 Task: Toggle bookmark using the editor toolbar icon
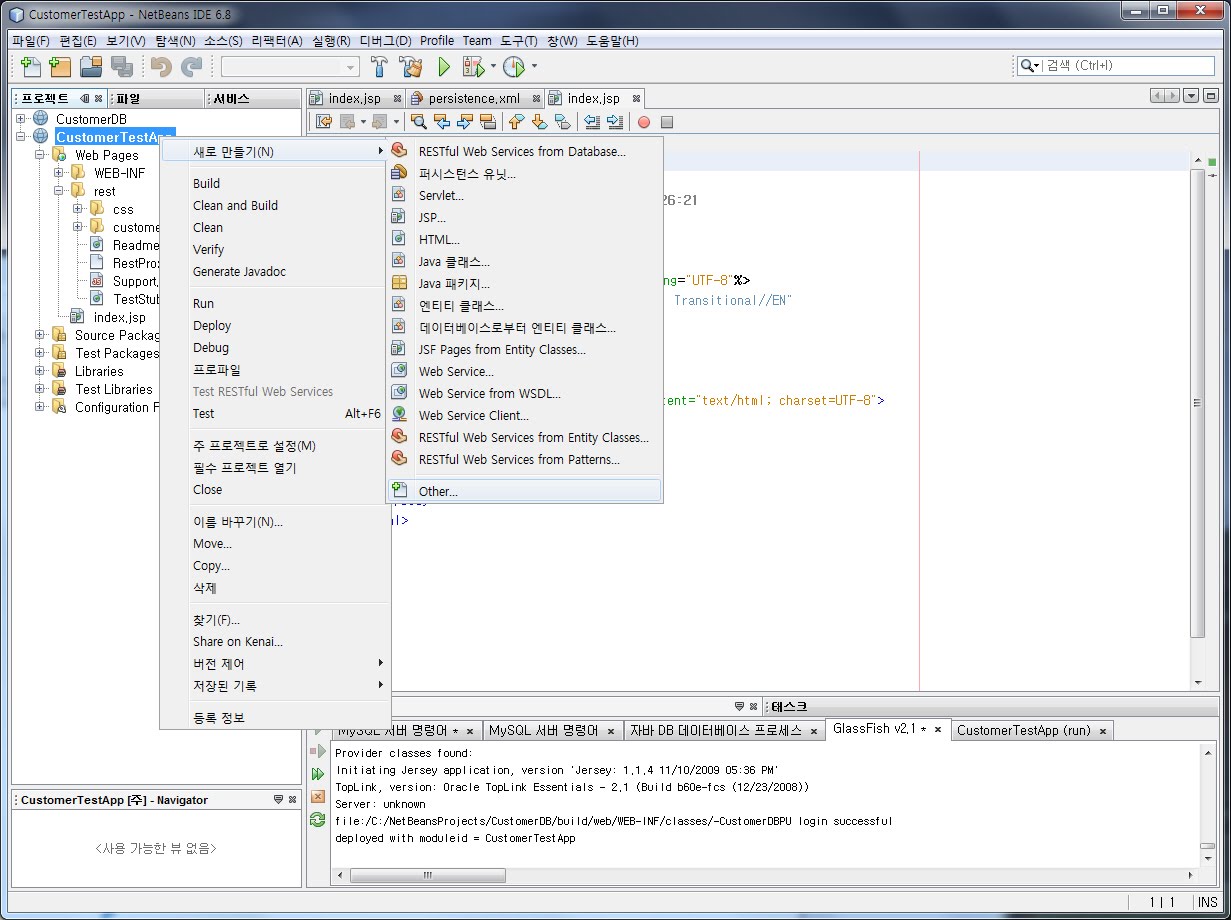[x=562, y=122]
